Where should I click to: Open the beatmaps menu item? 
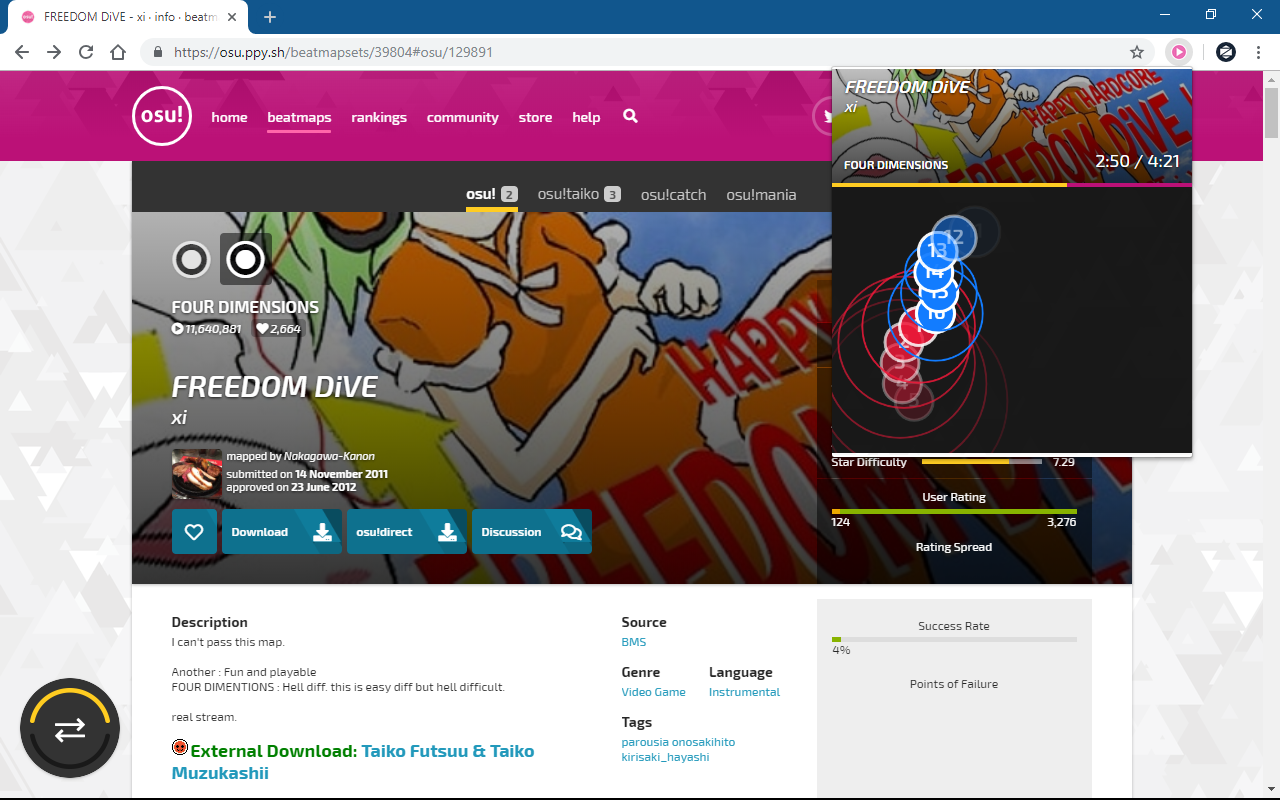299,117
